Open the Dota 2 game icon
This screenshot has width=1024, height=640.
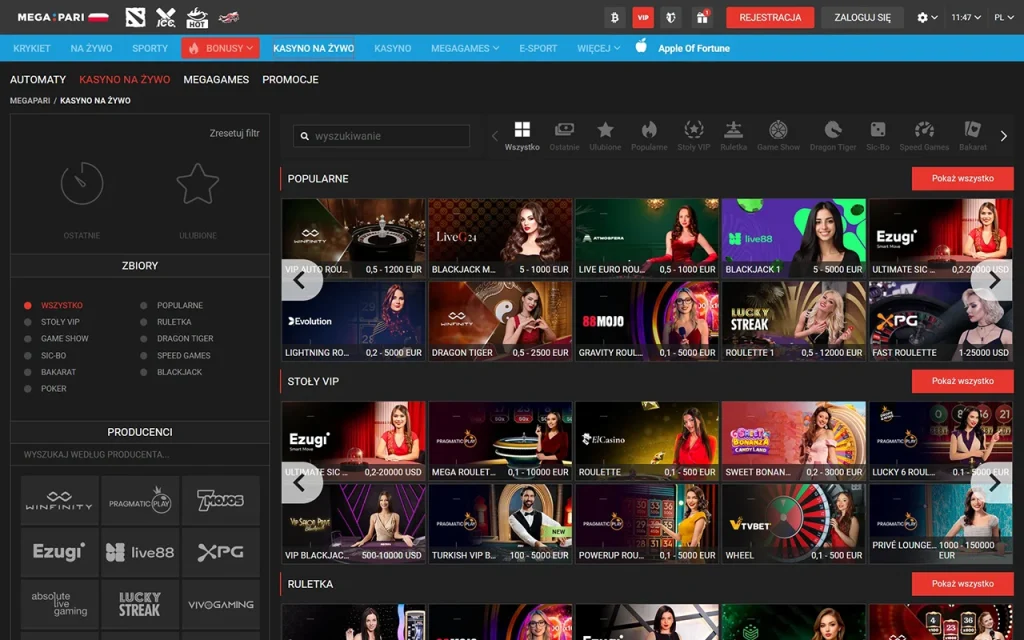(135, 17)
